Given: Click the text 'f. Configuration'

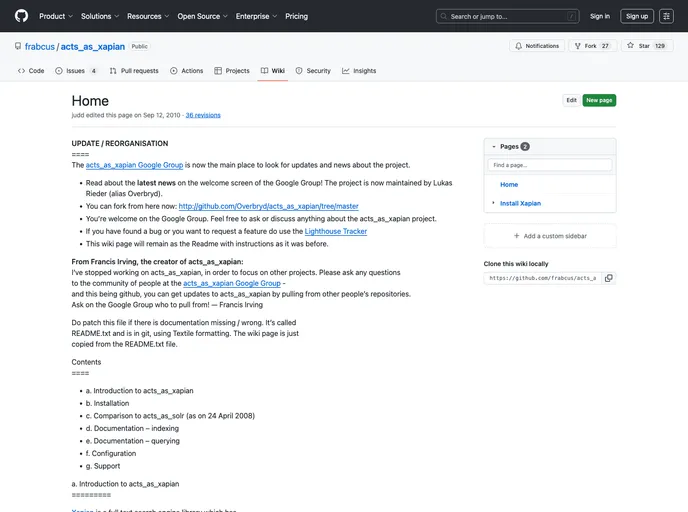Looking at the screenshot, I should (111, 454).
